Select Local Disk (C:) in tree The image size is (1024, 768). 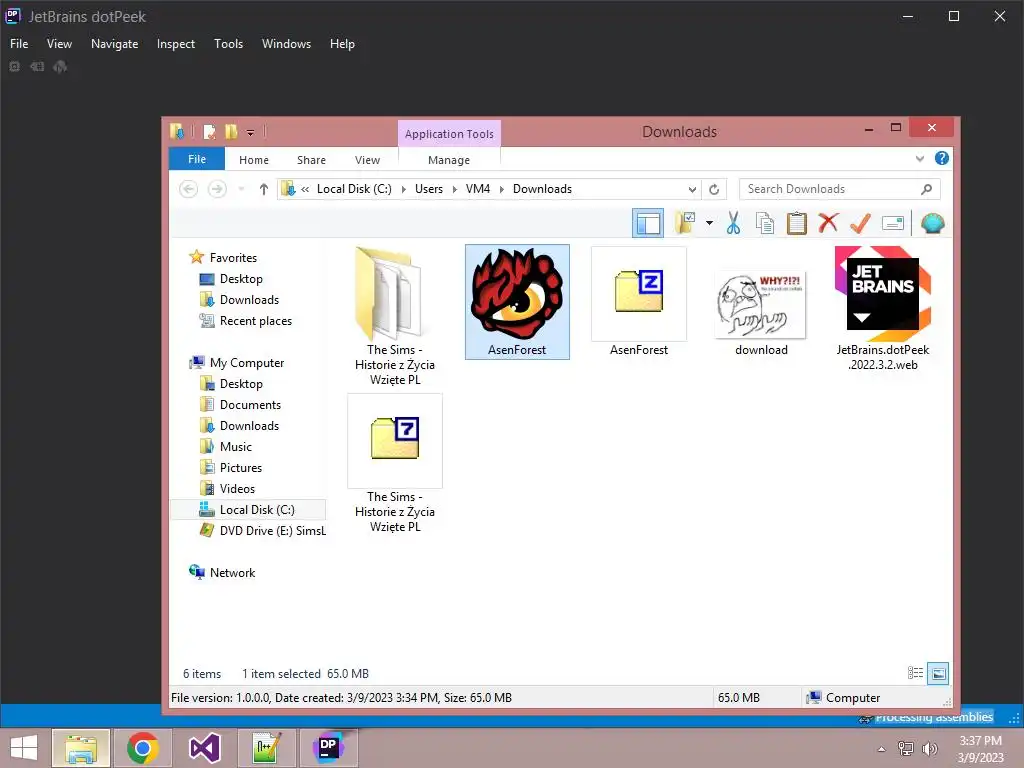tap(248, 509)
